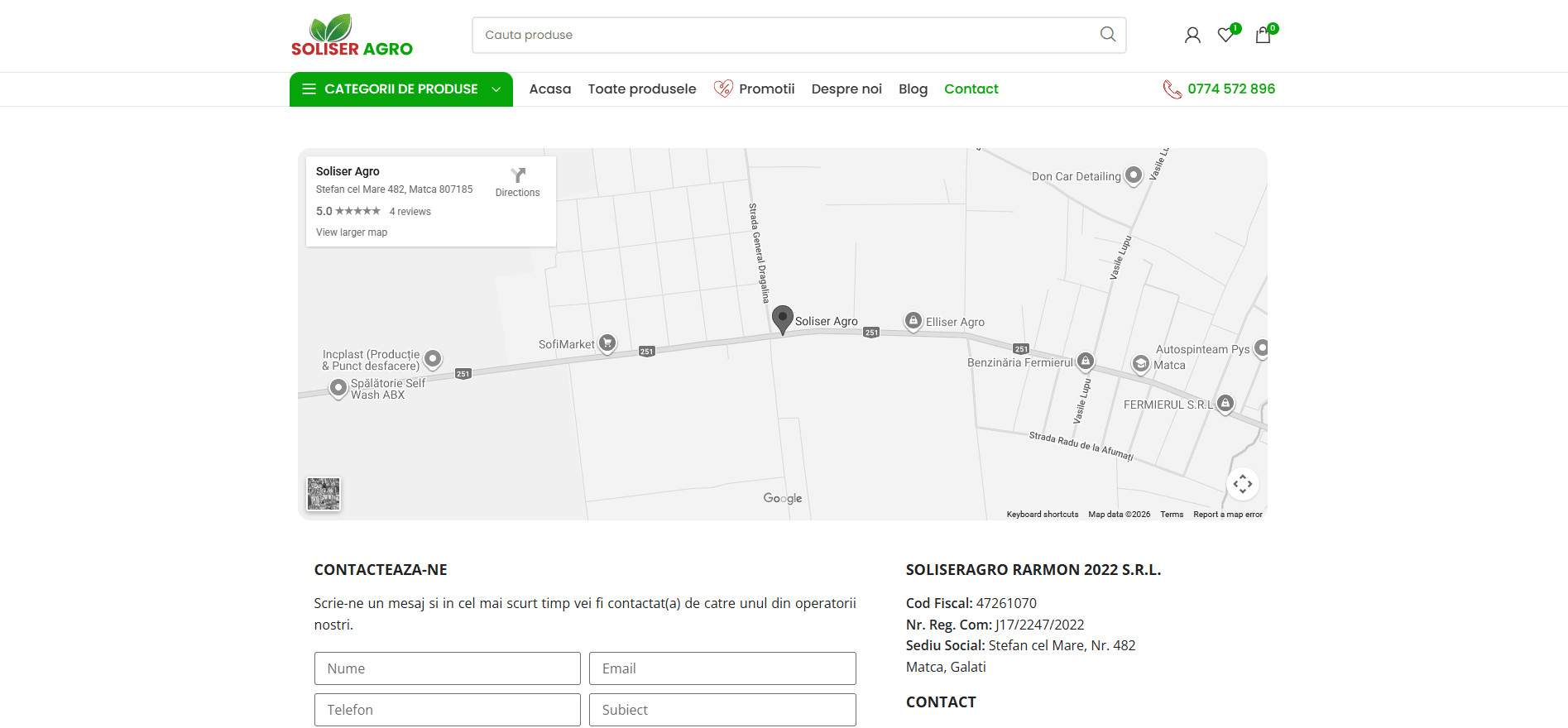Switch to satellite view thumbnail
This screenshot has width=1568, height=728.
pyautogui.click(x=324, y=494)
